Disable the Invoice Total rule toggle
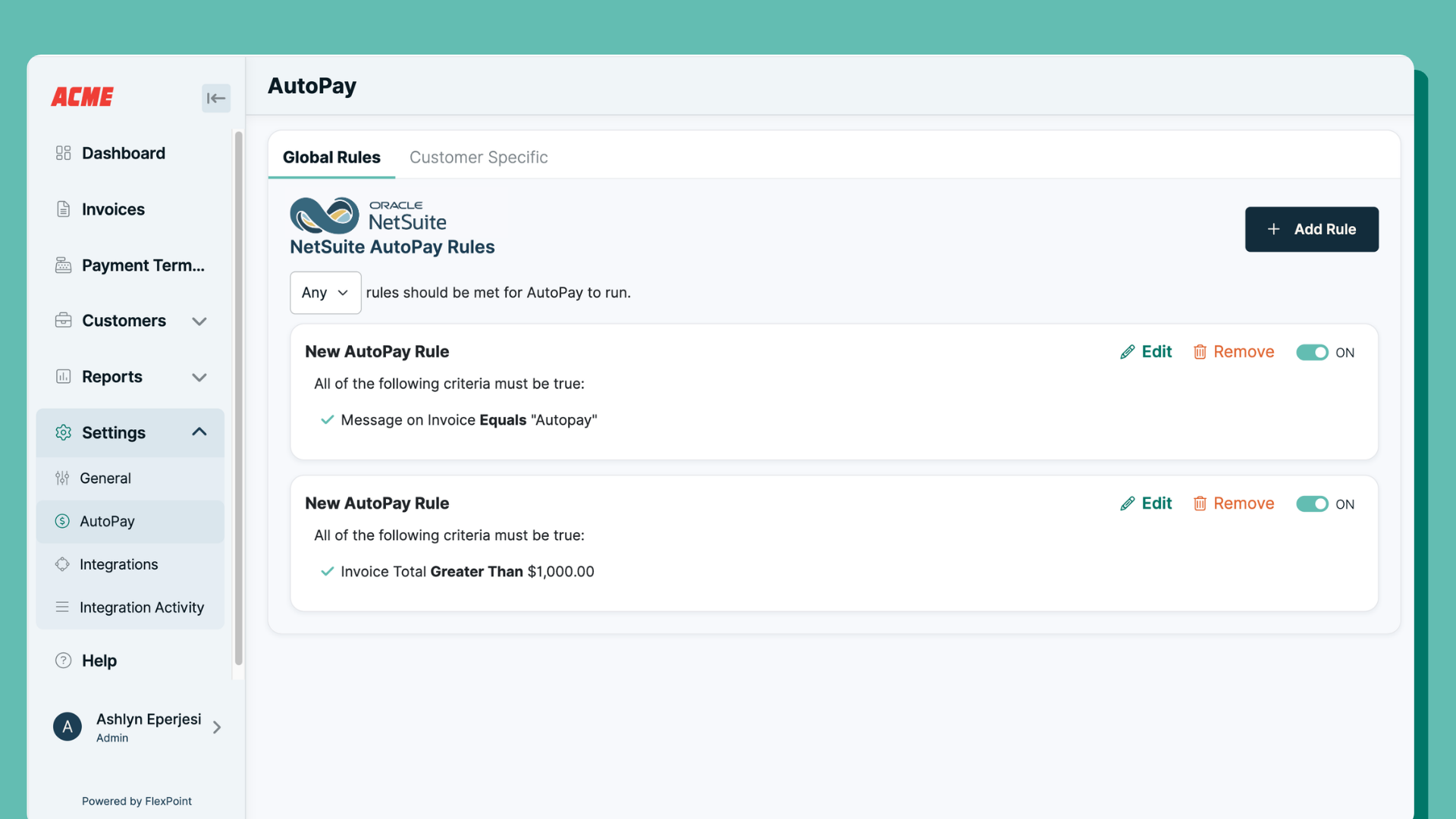1456x819 pixels. click(1312, 504)
